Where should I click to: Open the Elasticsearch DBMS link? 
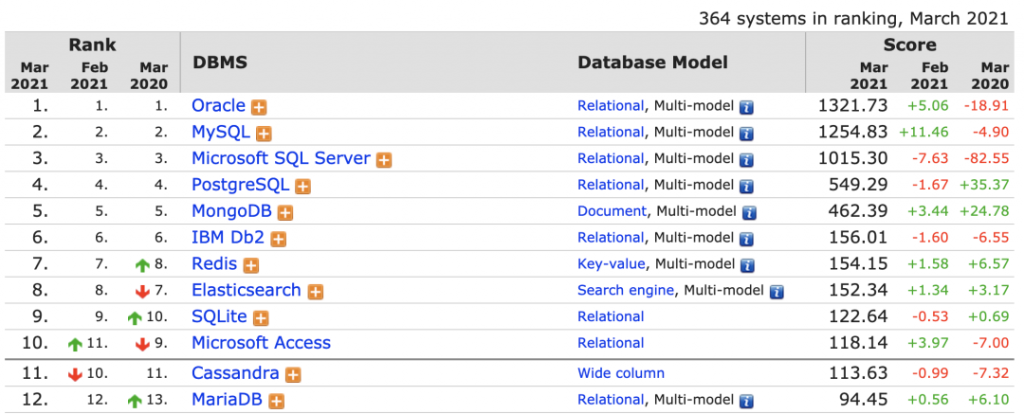tap(246, 290)
